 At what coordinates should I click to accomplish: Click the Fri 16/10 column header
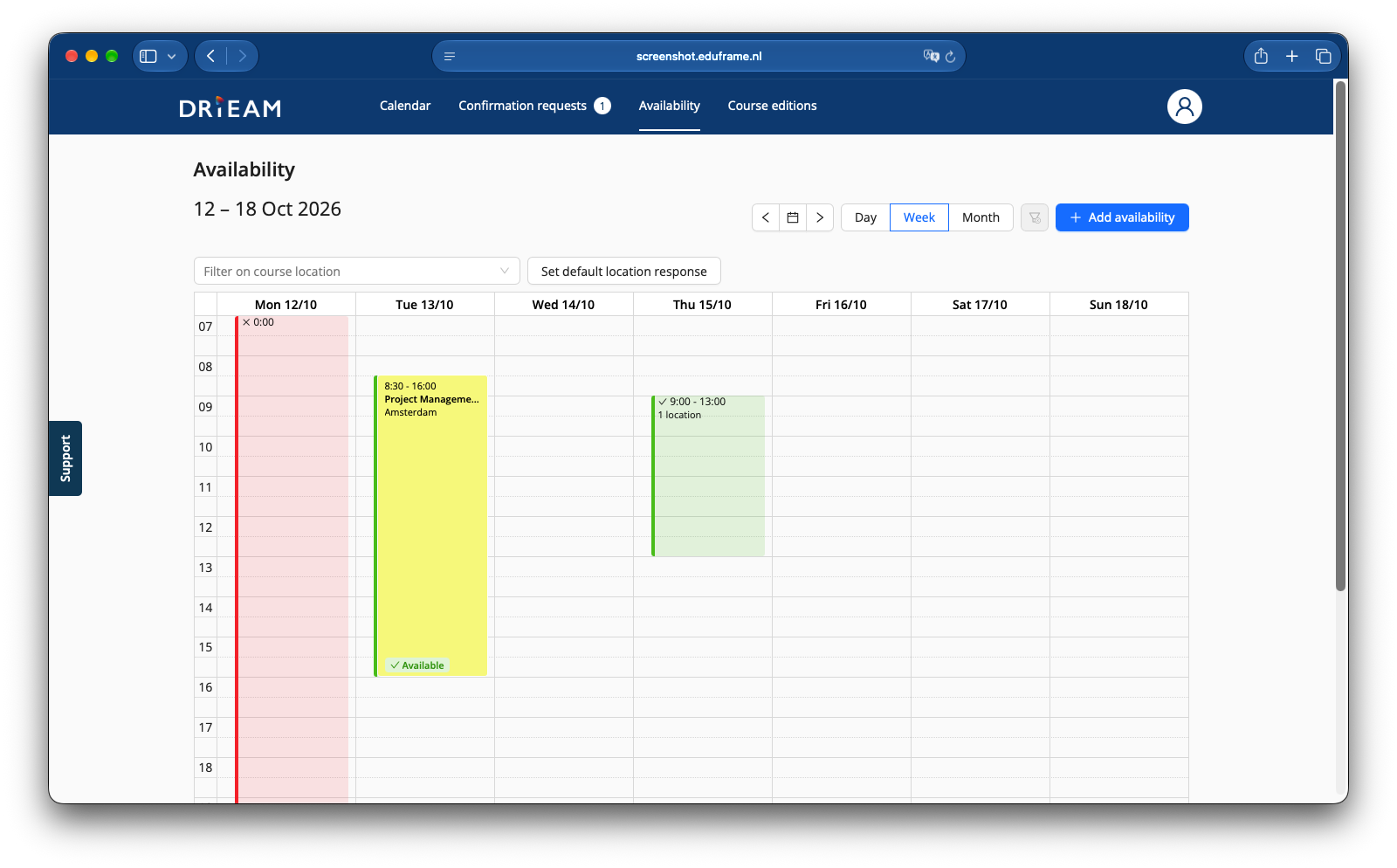click(841, 305)
